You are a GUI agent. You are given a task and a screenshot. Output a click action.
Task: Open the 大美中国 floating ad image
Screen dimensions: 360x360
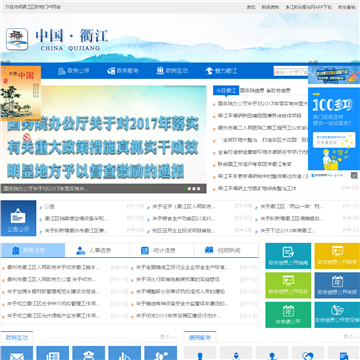(21, 93)
